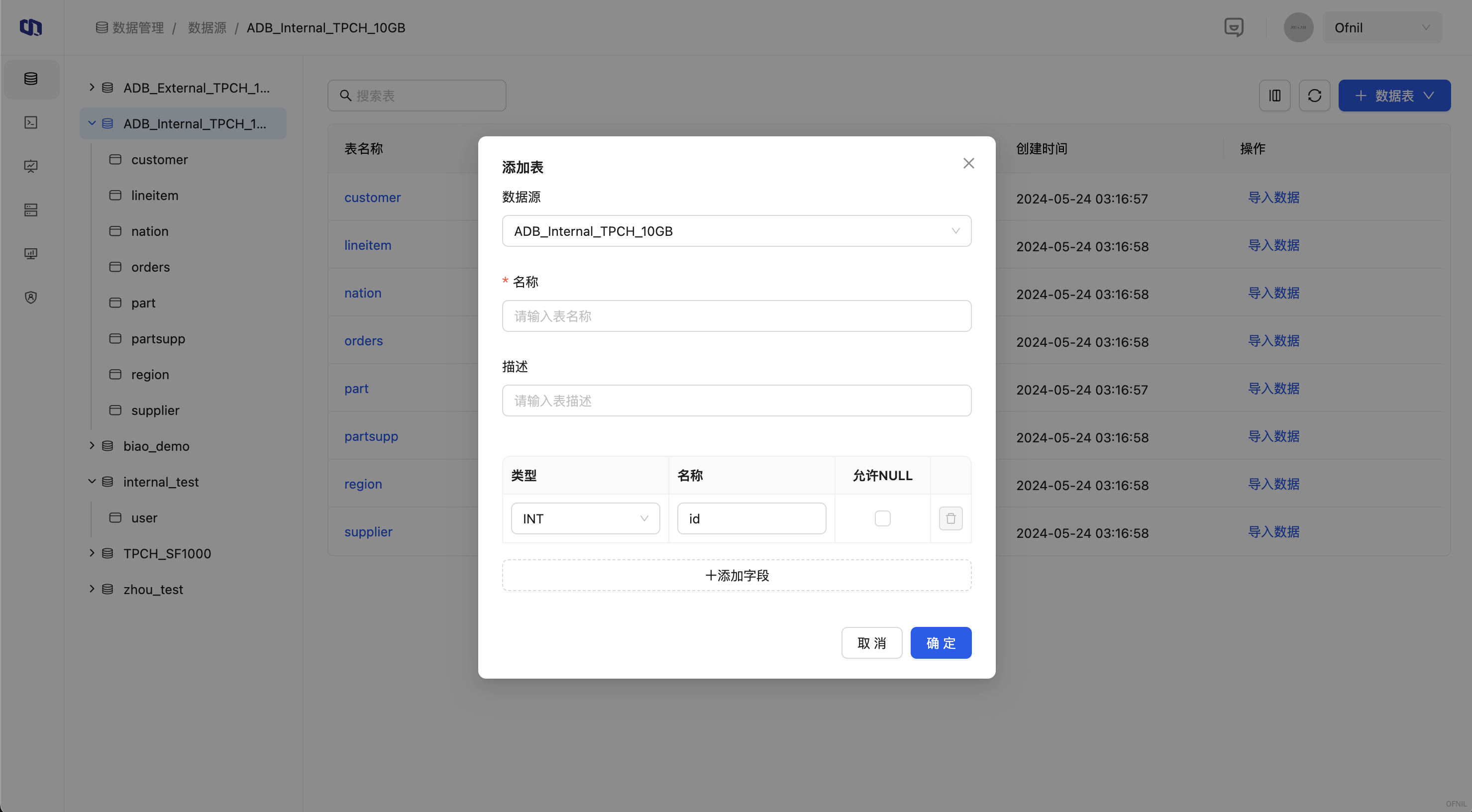Open orders table link in list
This screenshot has width=1472, height=812.
point(363,340)
